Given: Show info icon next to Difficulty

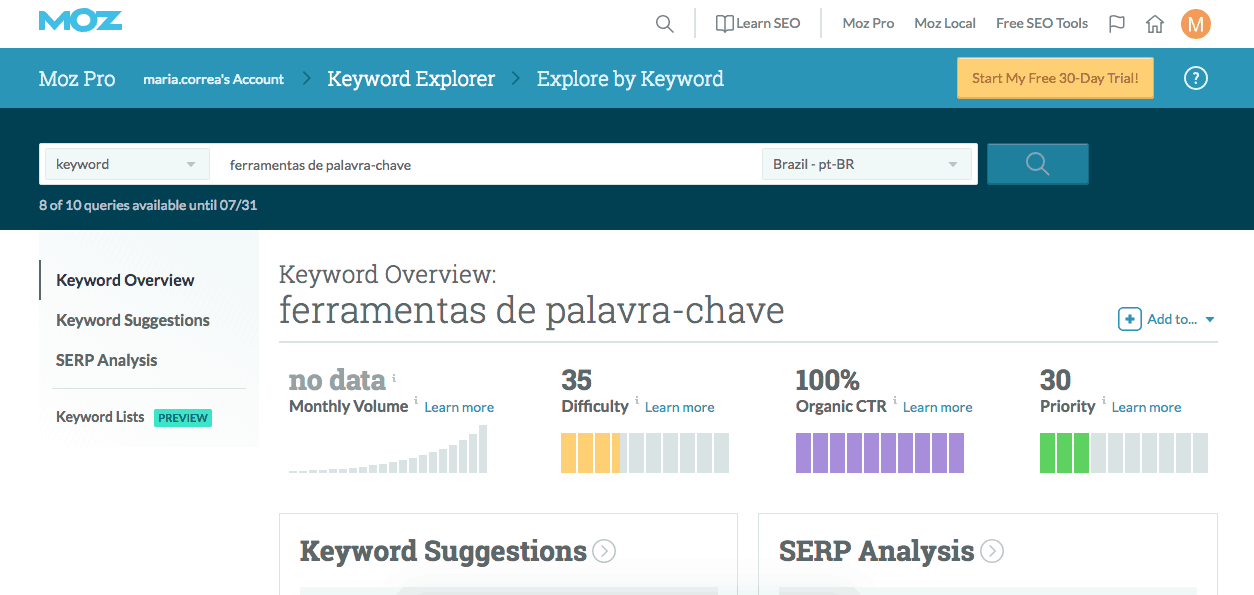Looking at the screenshot, I should tap(637, 400).
